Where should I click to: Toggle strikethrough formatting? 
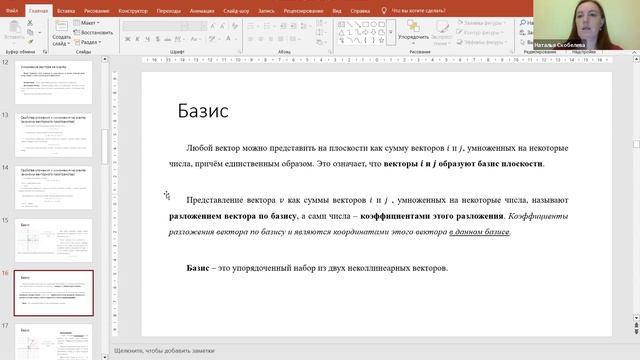(167, 39)
